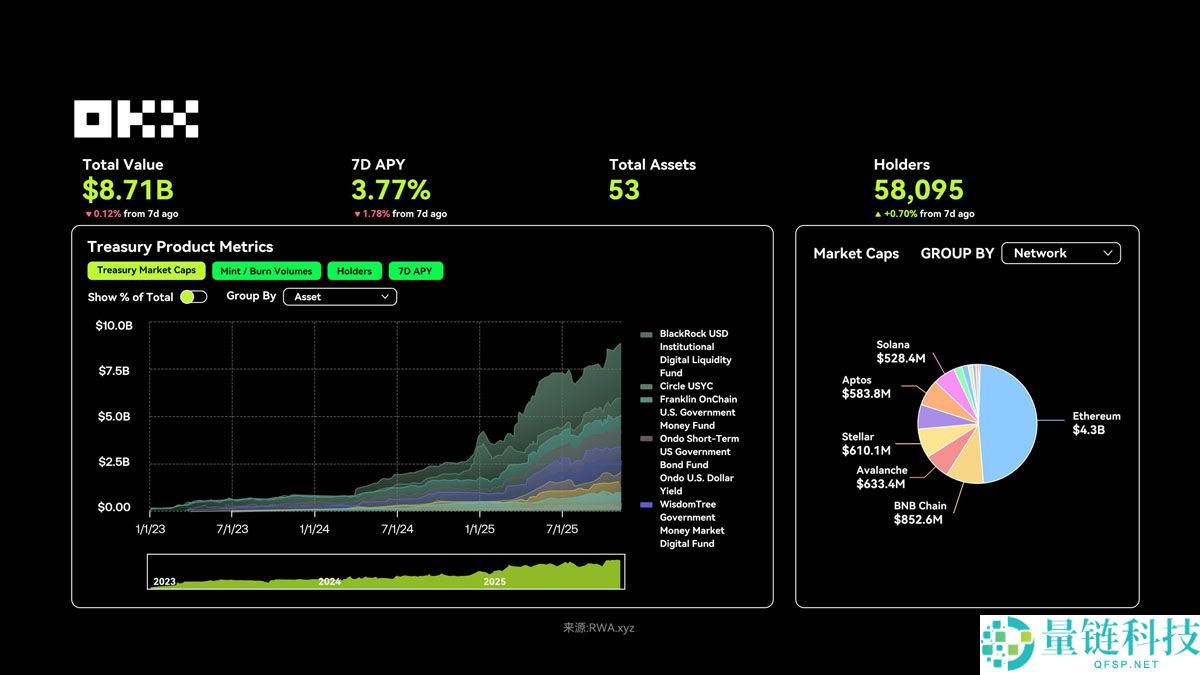
Task: Click 2024 on the timeline range selector
Action: [329, 581]
